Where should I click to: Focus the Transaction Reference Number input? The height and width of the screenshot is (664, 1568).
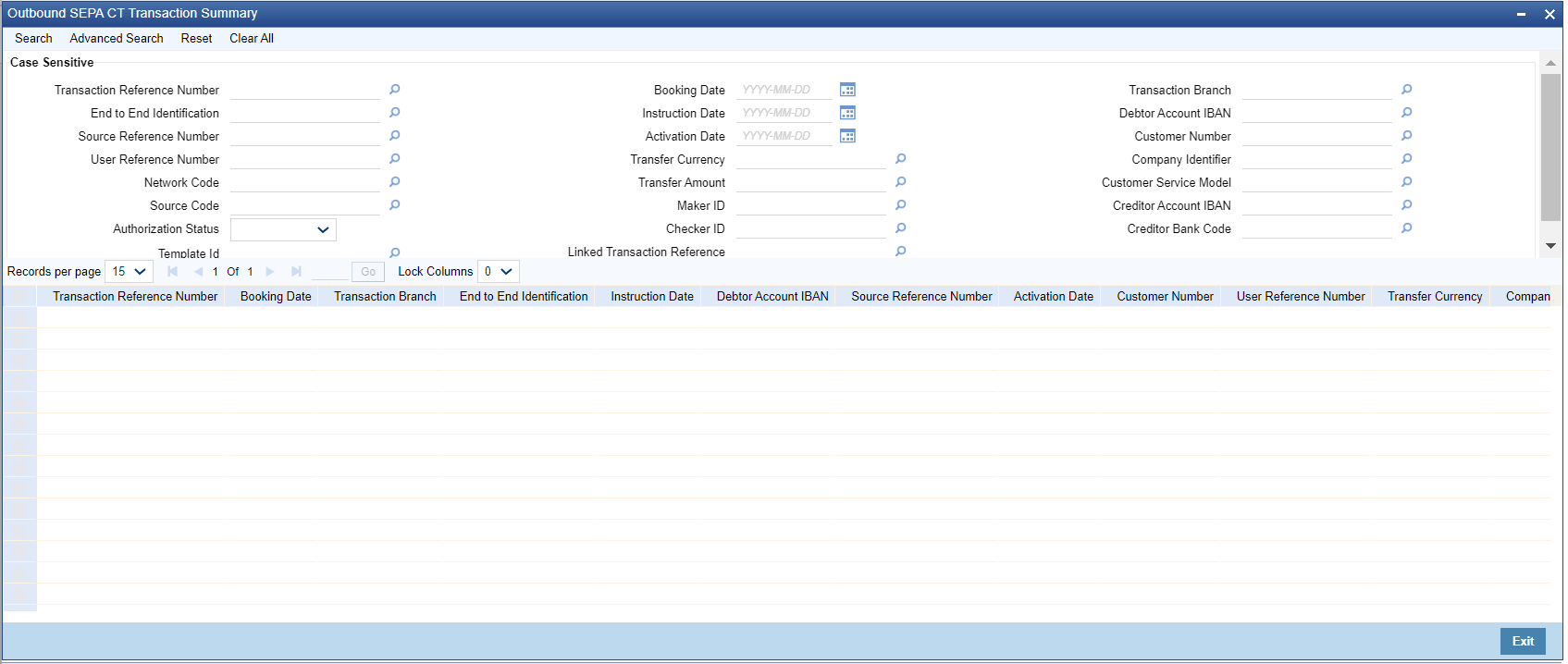[305, 90]
